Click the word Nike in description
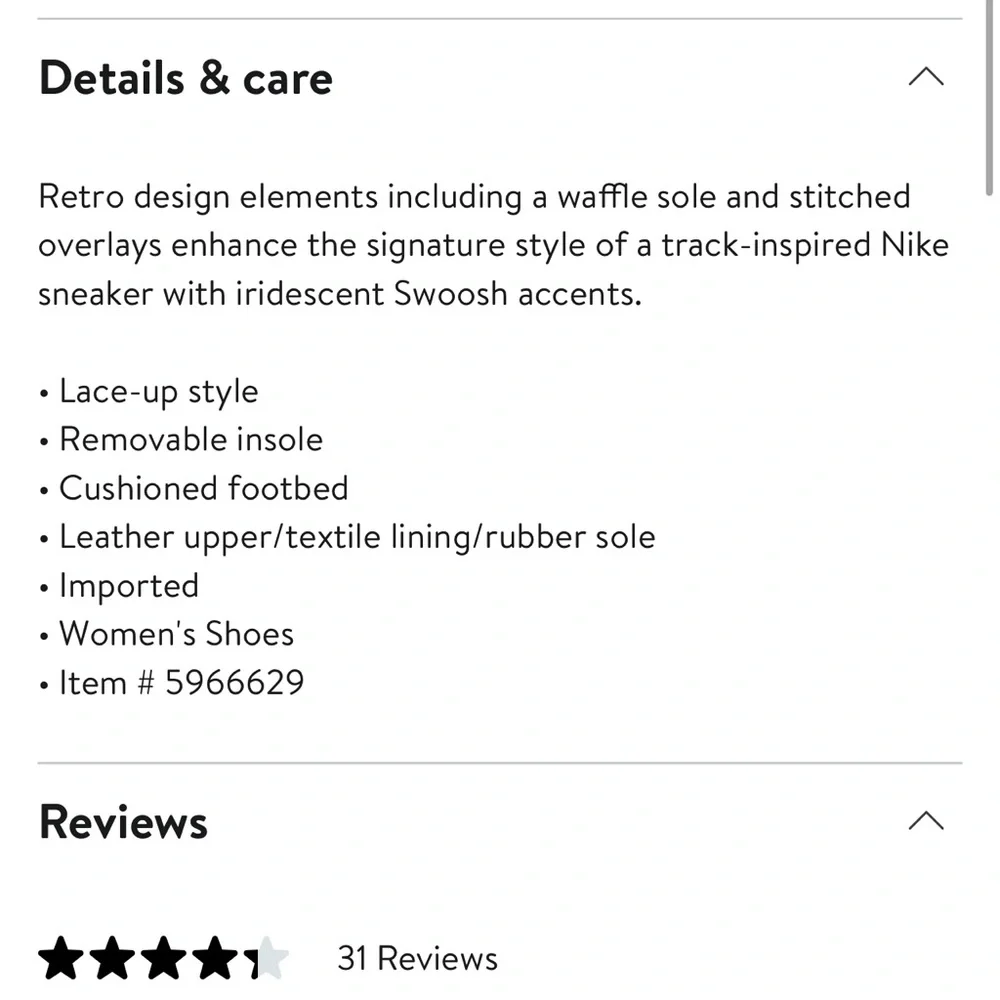 (915, 245)
